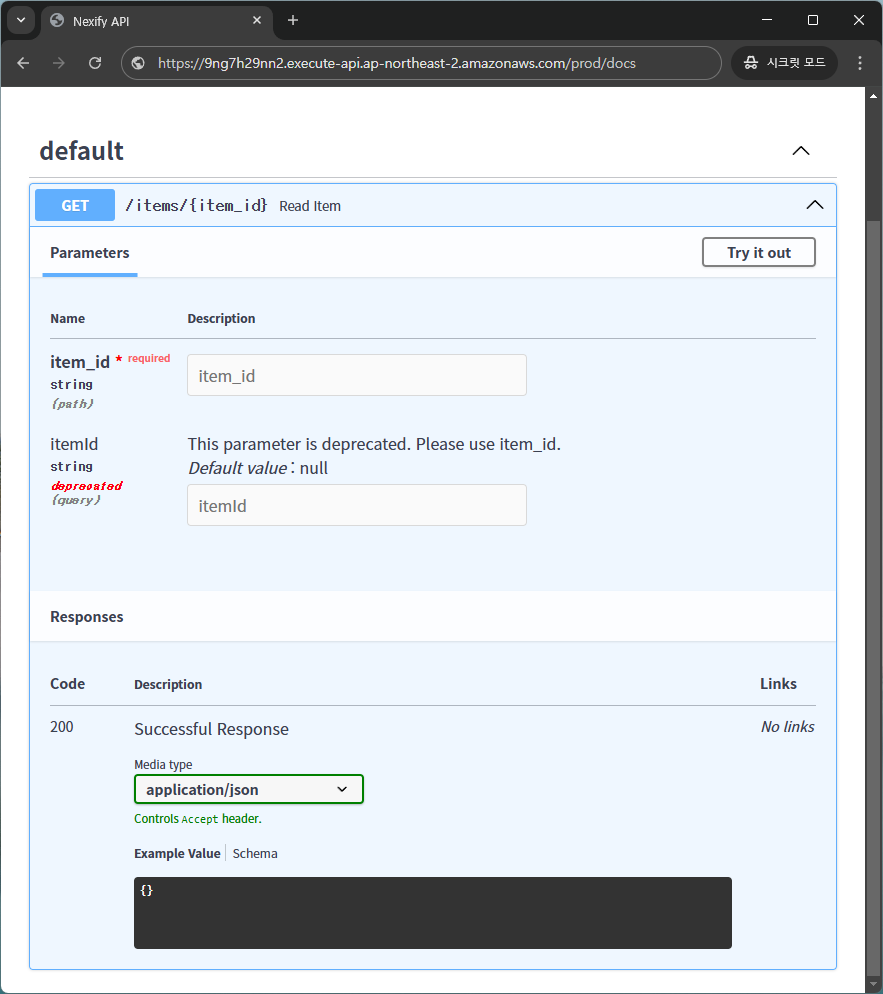Close the Nexify API tab
The image size is (883, 994).
[x=257, y=20]
